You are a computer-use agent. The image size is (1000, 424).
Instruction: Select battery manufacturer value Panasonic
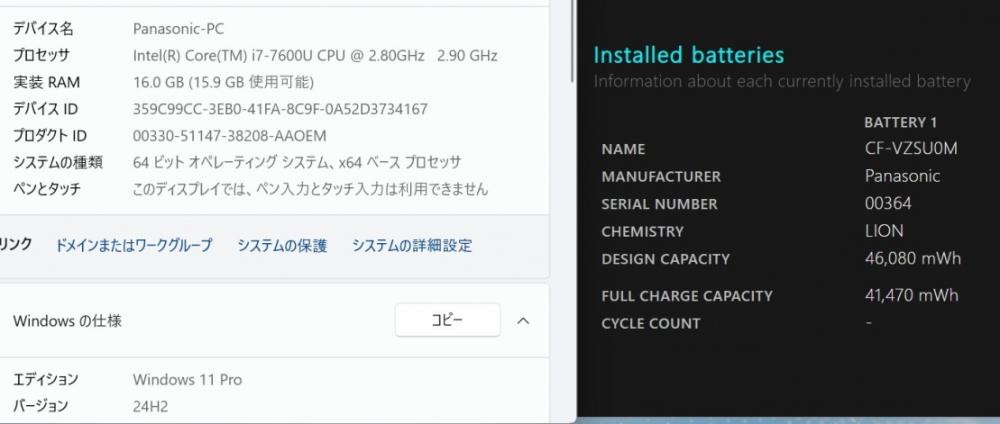[x=902, y=176]
